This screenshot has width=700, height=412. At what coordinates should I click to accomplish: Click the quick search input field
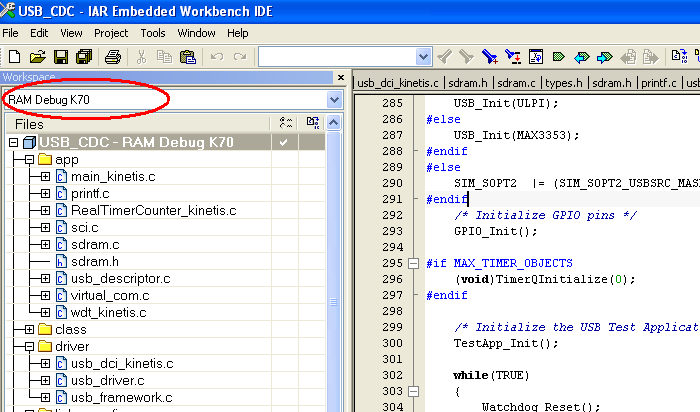[337, 57]
